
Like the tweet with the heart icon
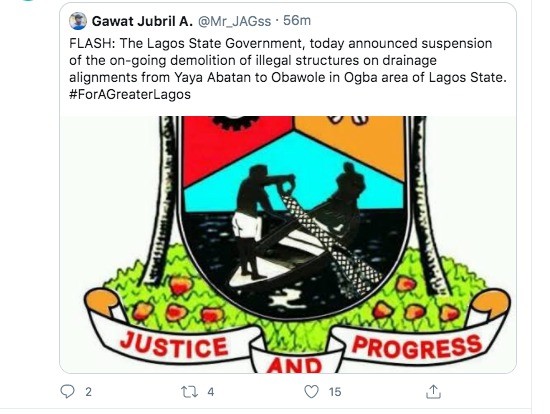311,392
